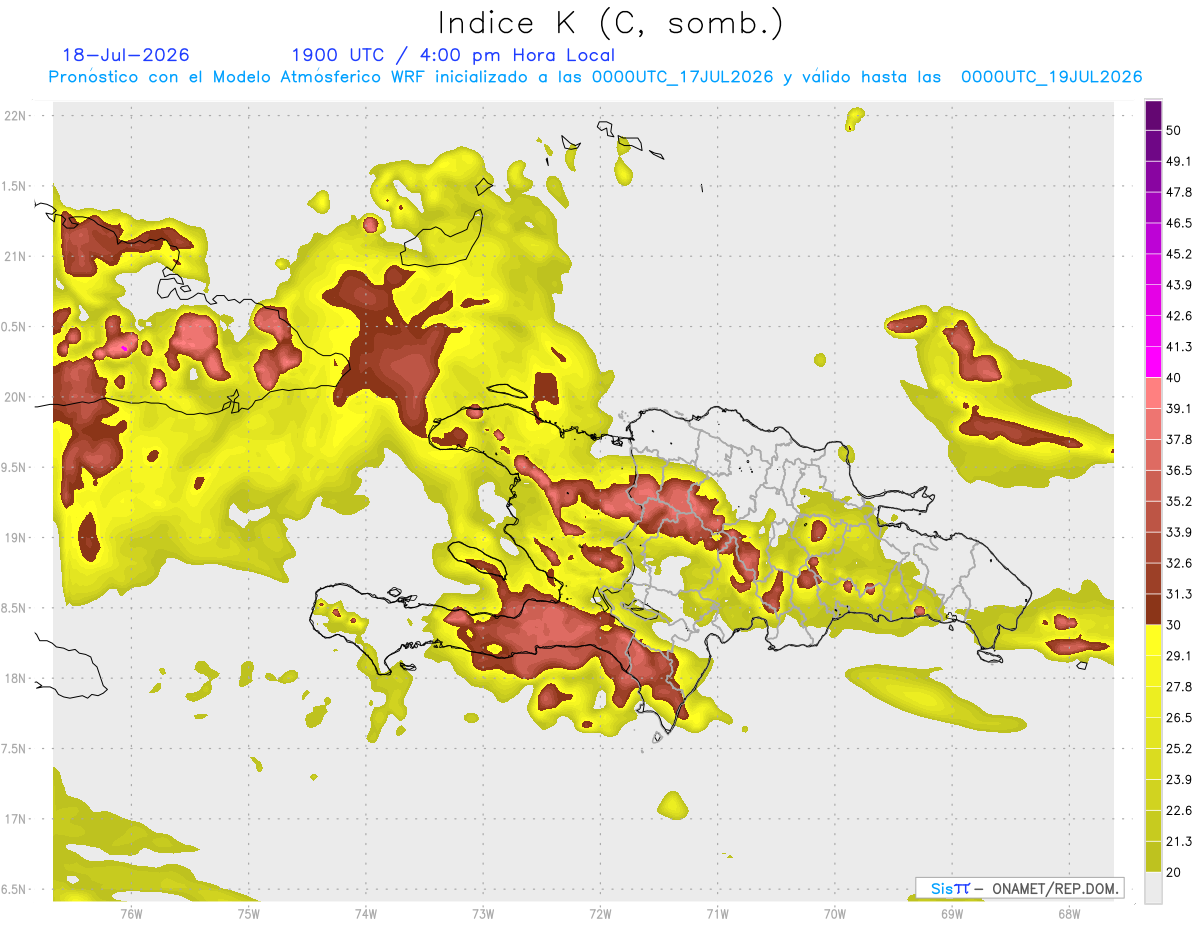
Task: Click the "36.5" colorbar value
Action: [1179, 471]
